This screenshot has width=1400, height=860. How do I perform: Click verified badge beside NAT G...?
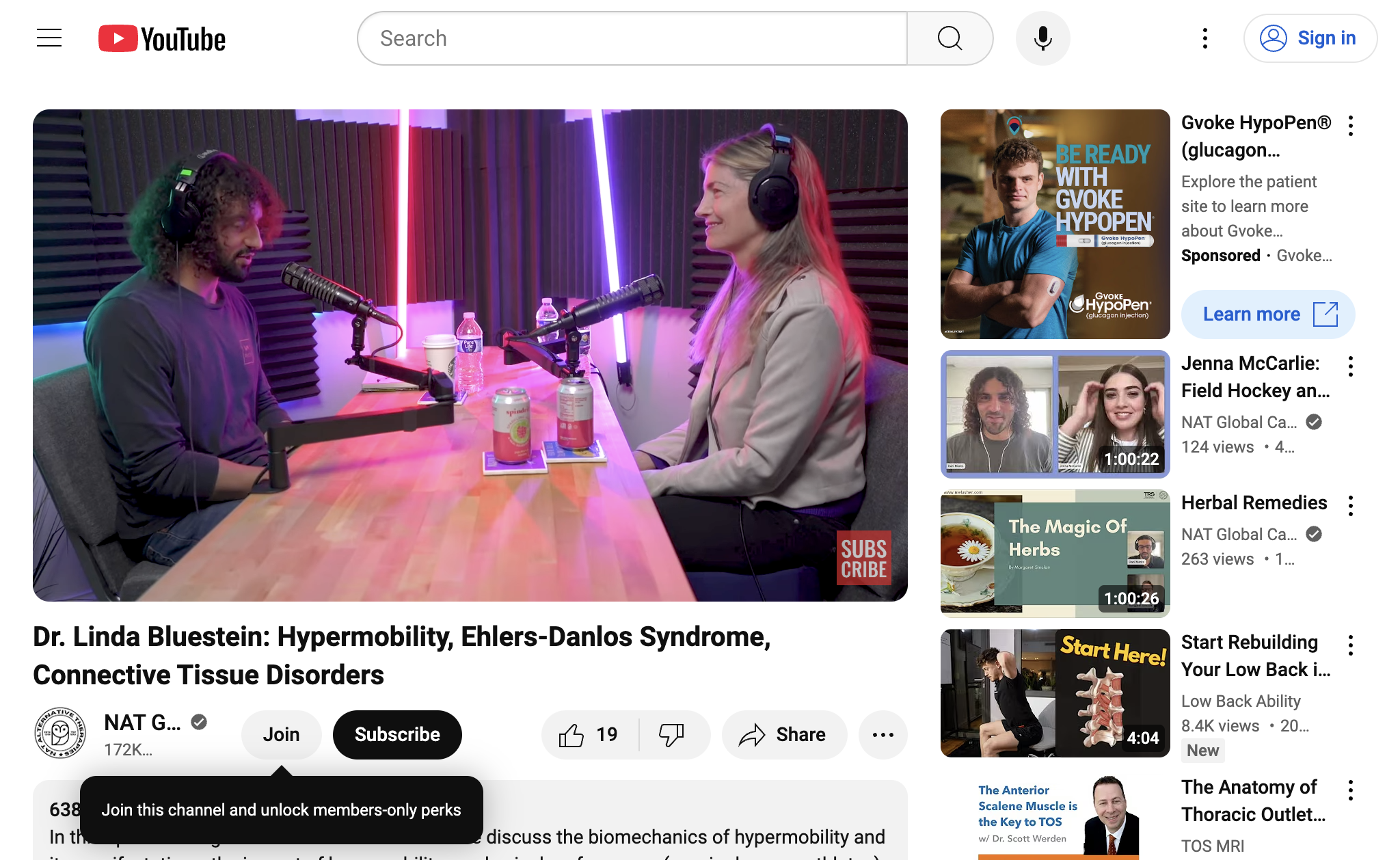[199, 722]
